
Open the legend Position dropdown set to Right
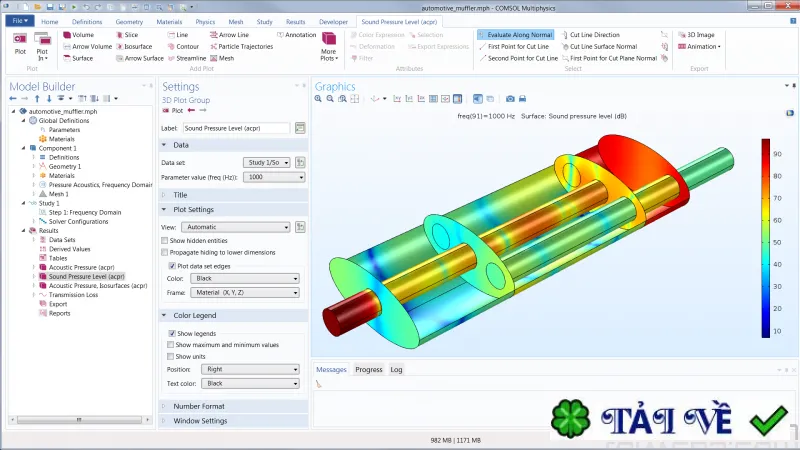[x=250, y=369]
